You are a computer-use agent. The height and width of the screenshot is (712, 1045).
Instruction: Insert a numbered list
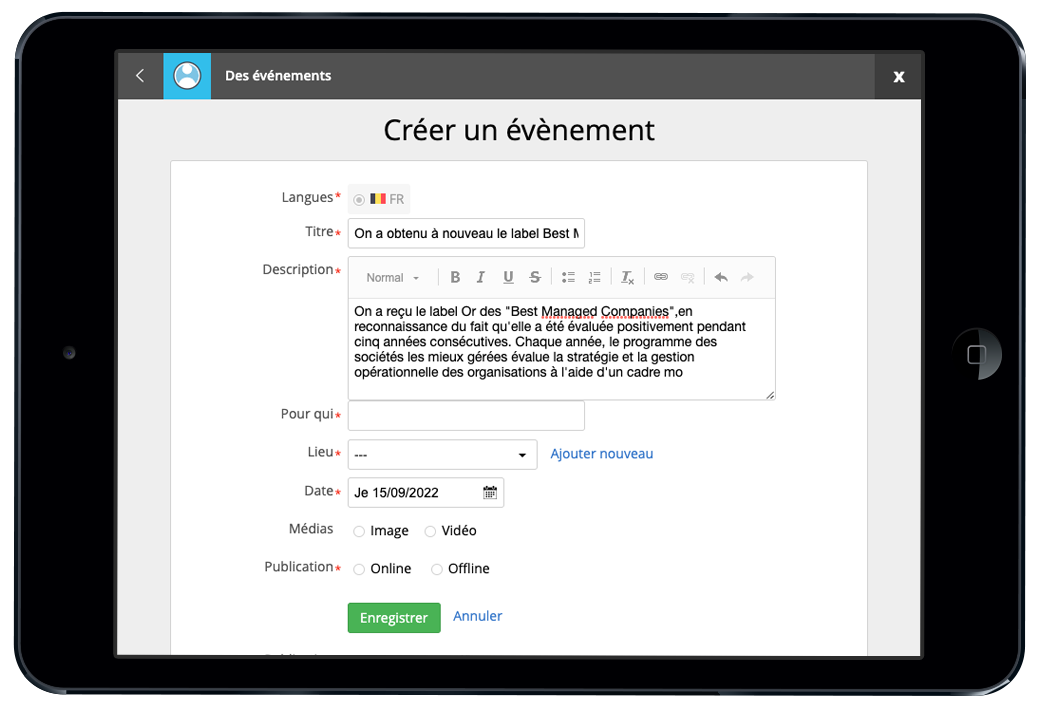(595, 278)
